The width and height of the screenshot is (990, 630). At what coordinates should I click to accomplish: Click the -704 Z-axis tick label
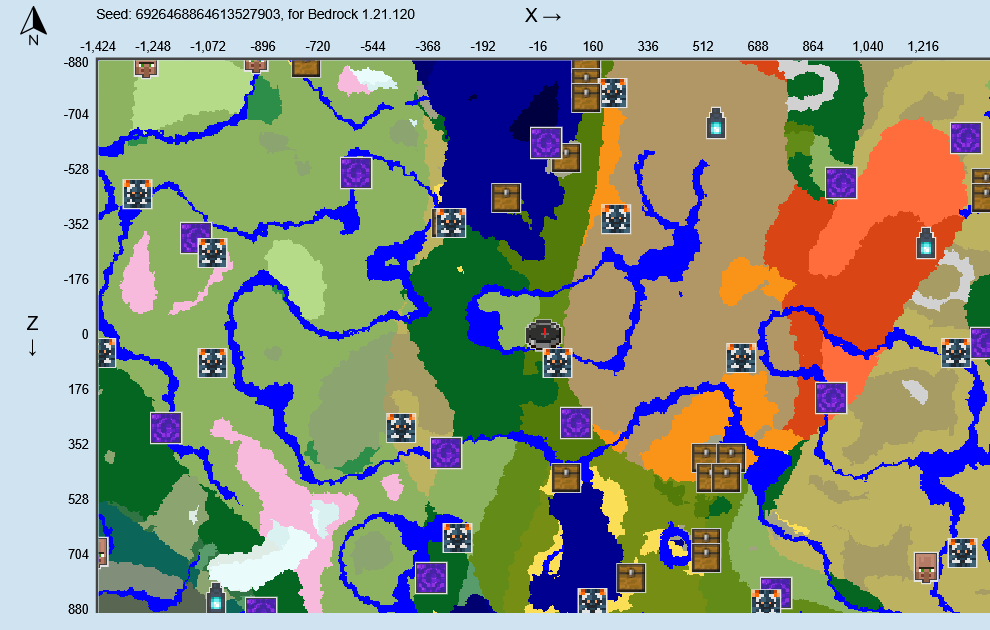[x=76, y=114]
